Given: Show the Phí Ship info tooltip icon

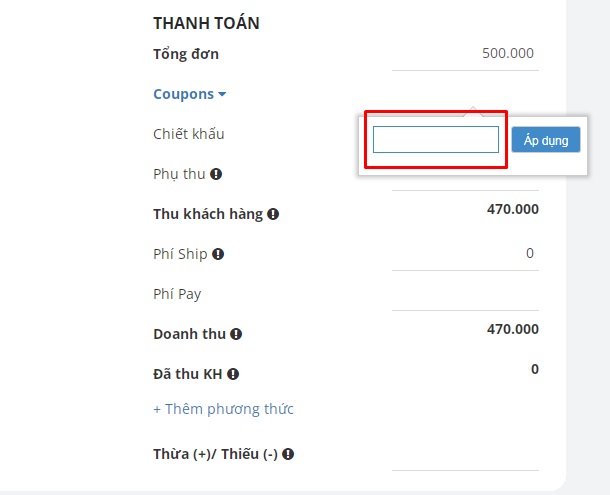Looking at the screenshot, I should (218, 254).
